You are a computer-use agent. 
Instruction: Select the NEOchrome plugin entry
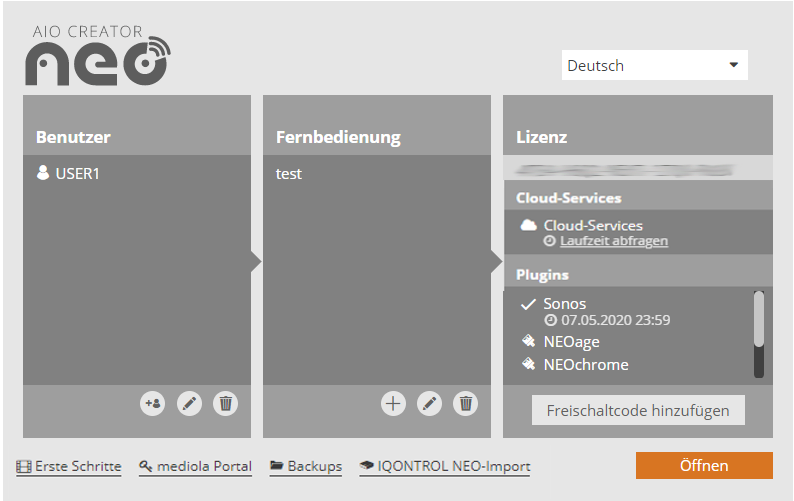[586, 365]
